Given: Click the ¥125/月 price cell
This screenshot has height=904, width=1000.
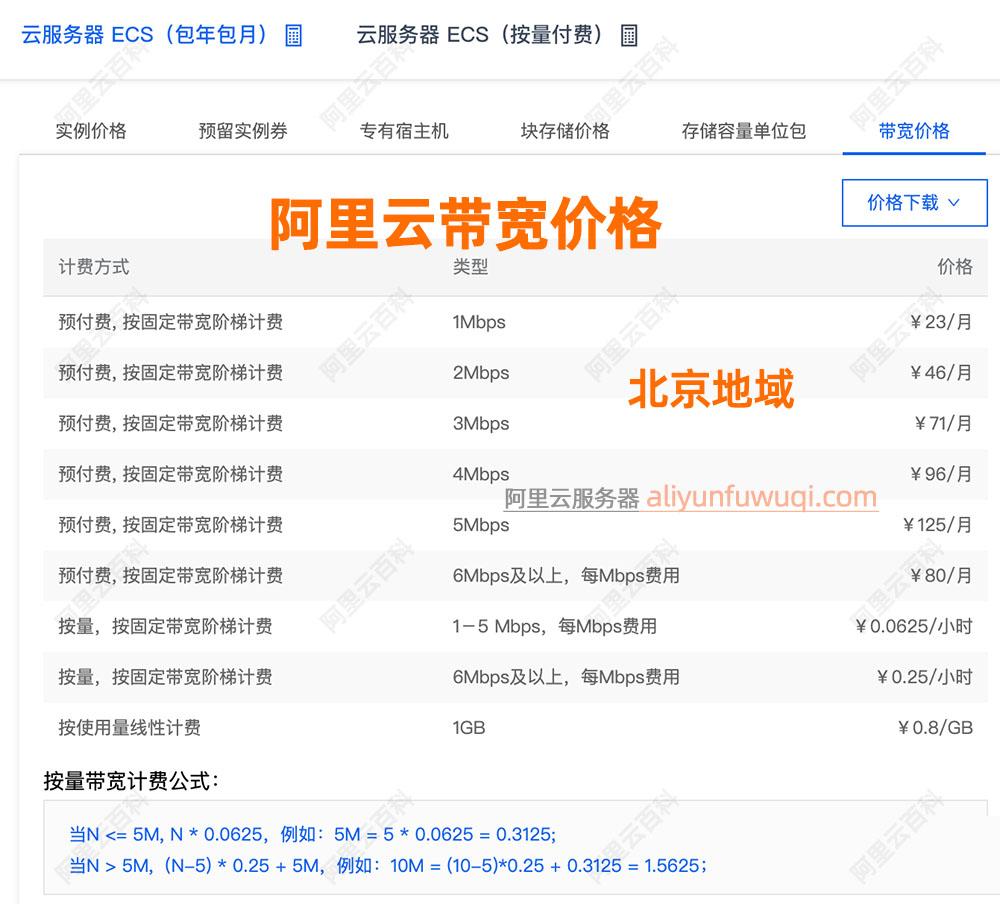Looking at the screenshot, I should tap(938, 525).
